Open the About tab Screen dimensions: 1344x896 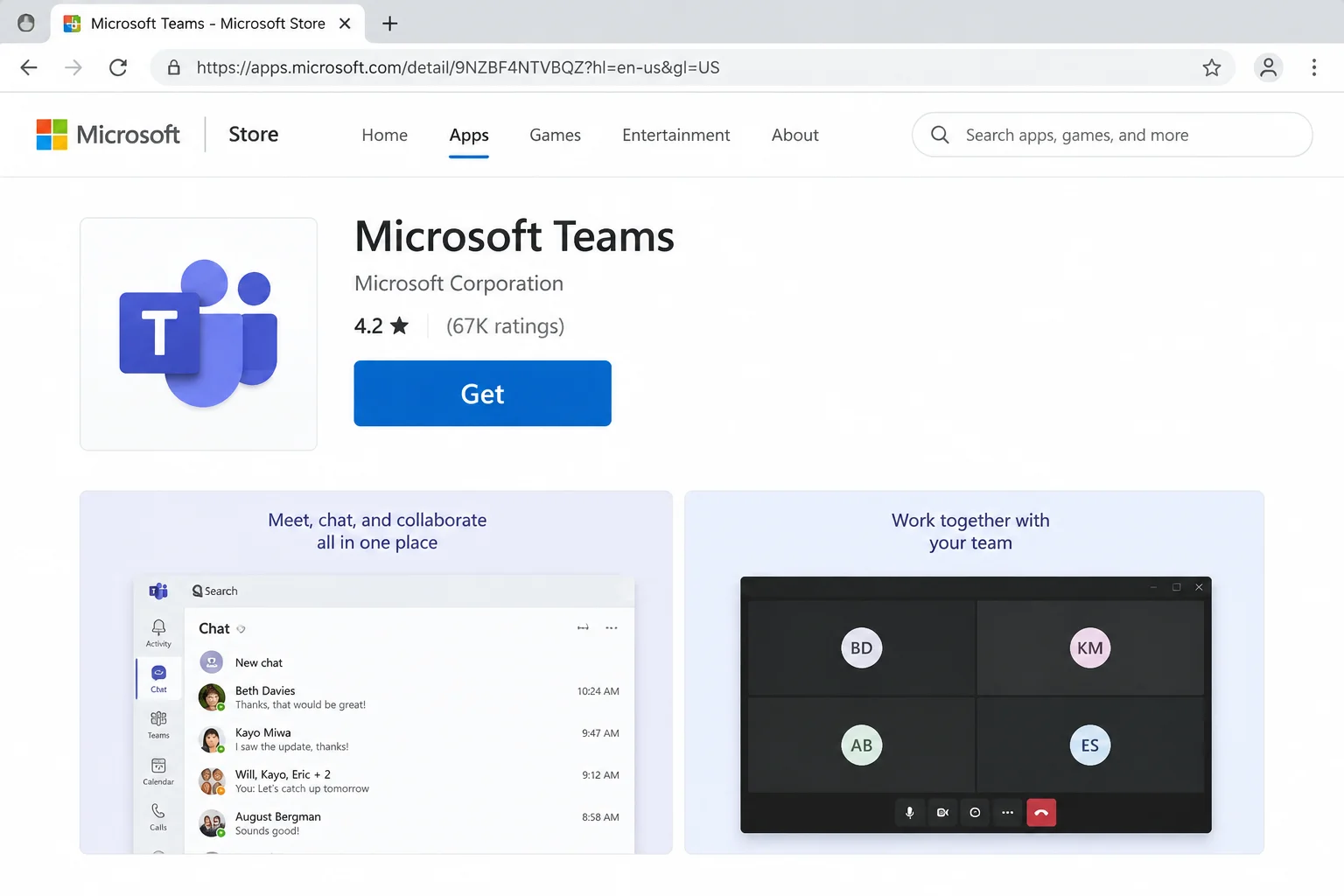click(795, 135)
